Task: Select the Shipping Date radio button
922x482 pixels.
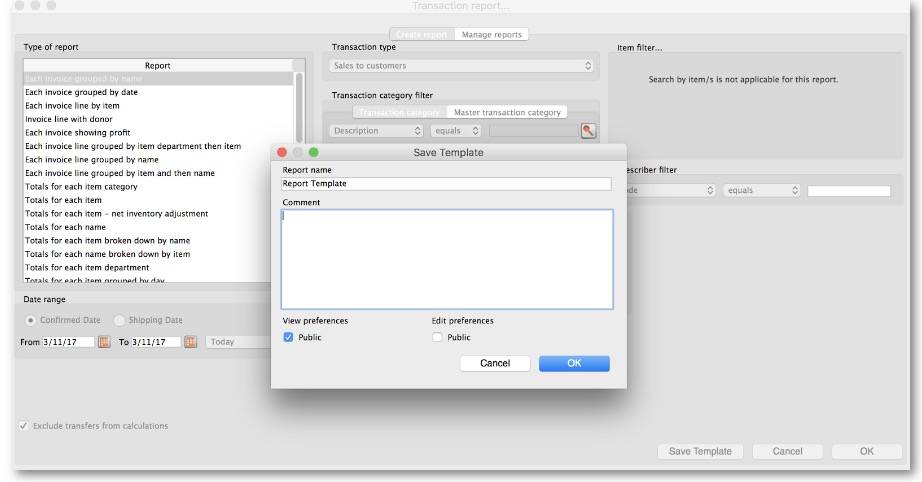Action: [120, 320]
